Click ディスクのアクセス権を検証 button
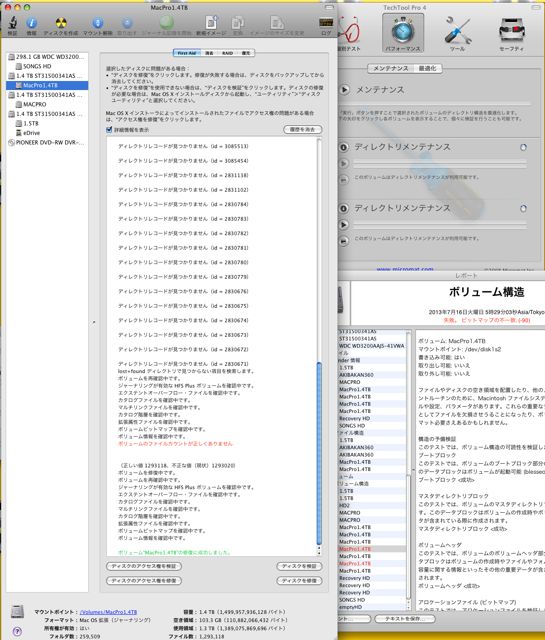Screen dimensions: 545x640 point(144,566)
